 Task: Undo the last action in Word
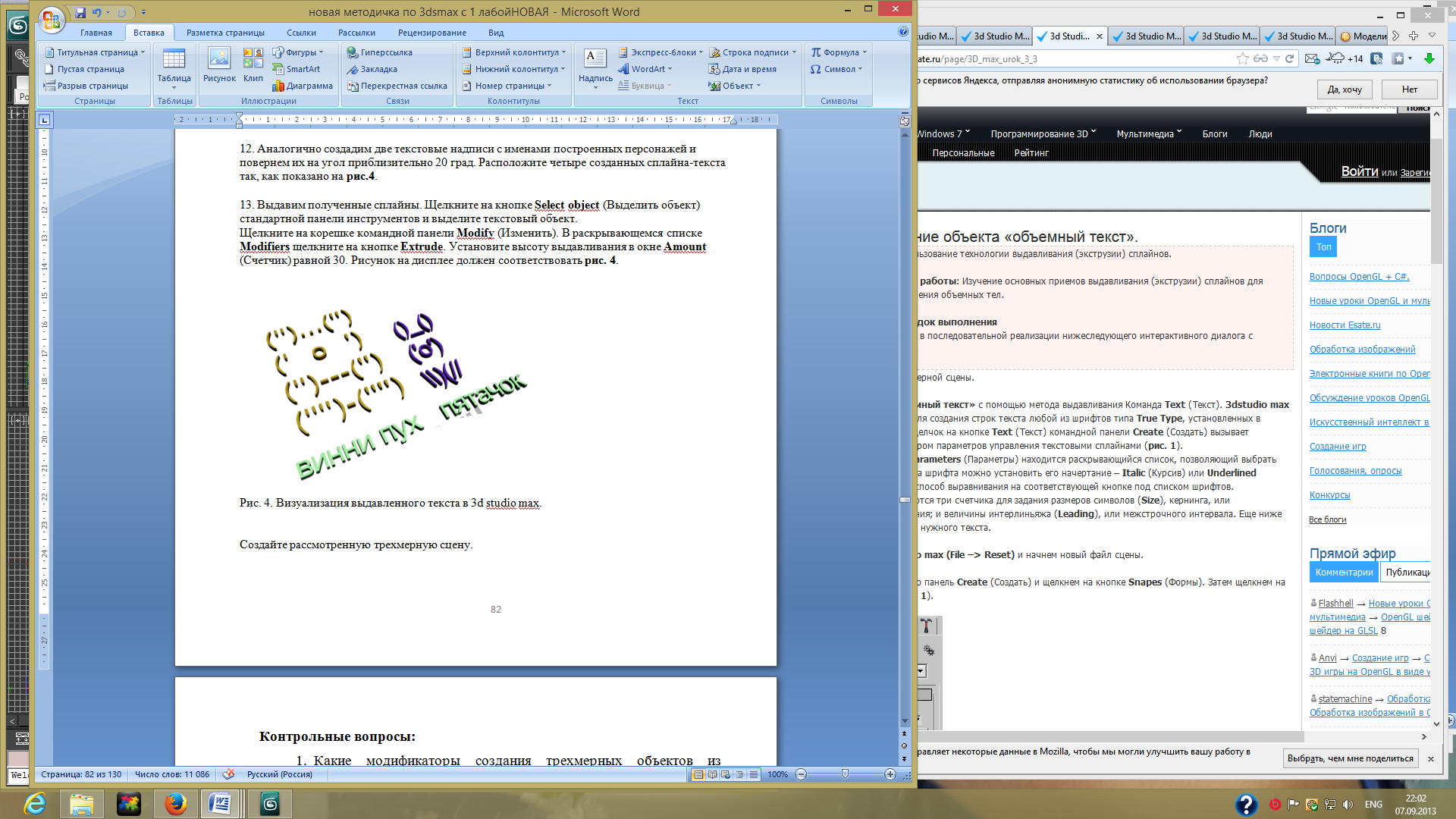click(x=96, y=12)
